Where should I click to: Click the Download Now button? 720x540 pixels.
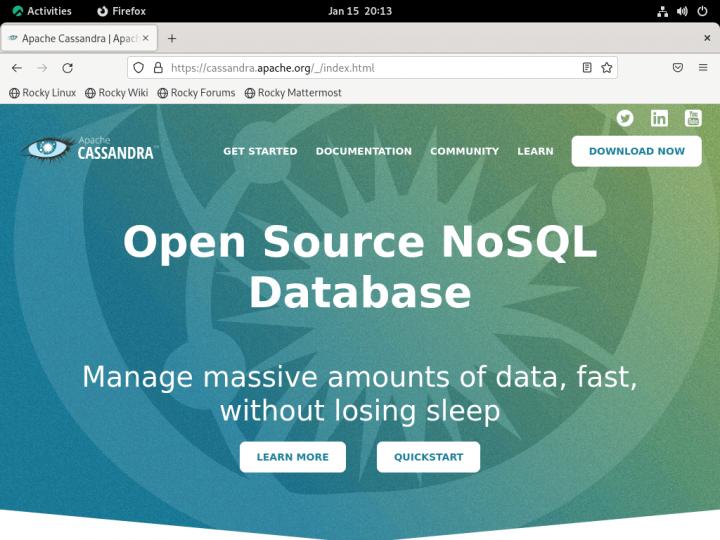[636, 151]
